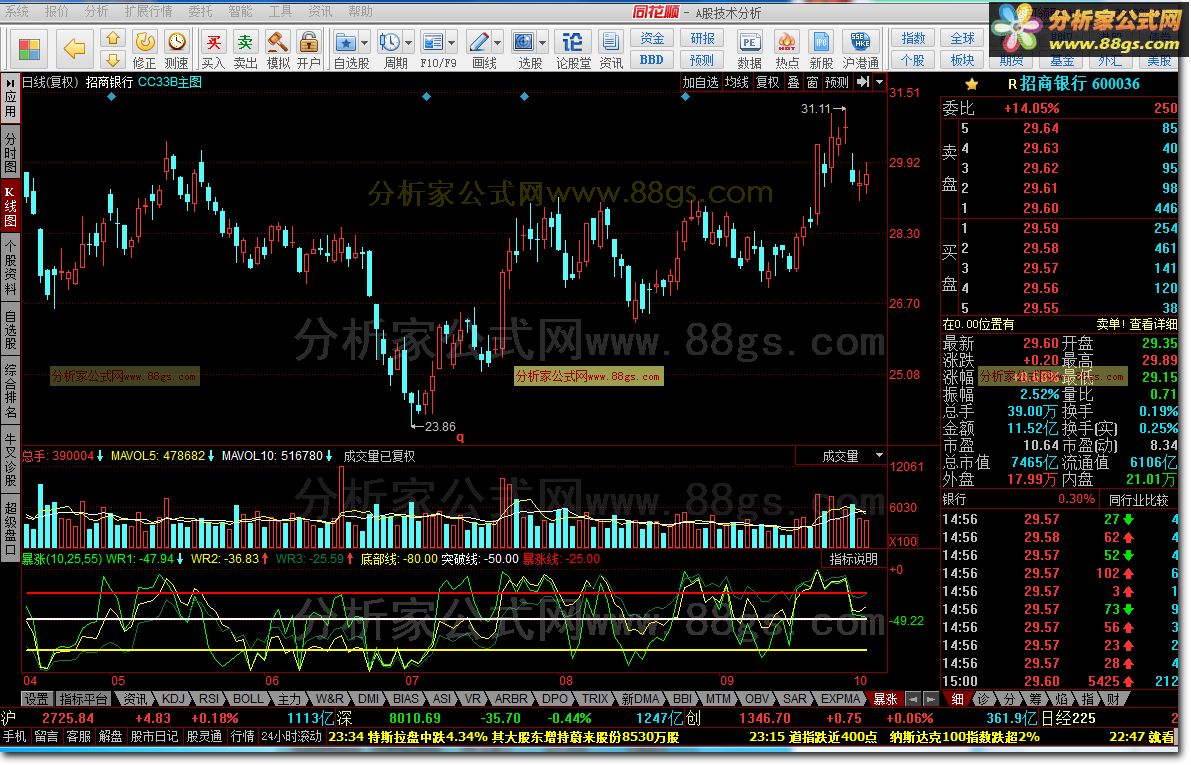Click the 全球 global market button
The height and width of the screenshot is (765, 1191).
tap(962, 38)
